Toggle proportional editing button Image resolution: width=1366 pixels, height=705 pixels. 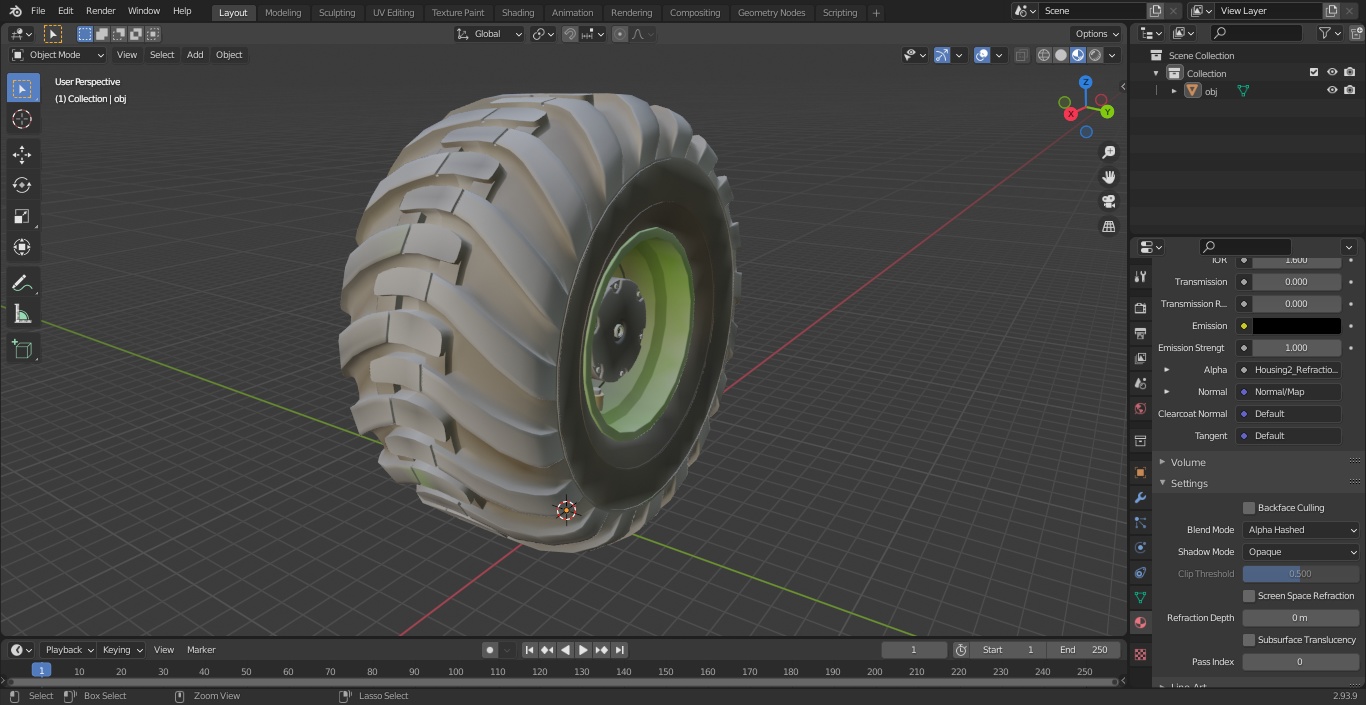(620, 34)
